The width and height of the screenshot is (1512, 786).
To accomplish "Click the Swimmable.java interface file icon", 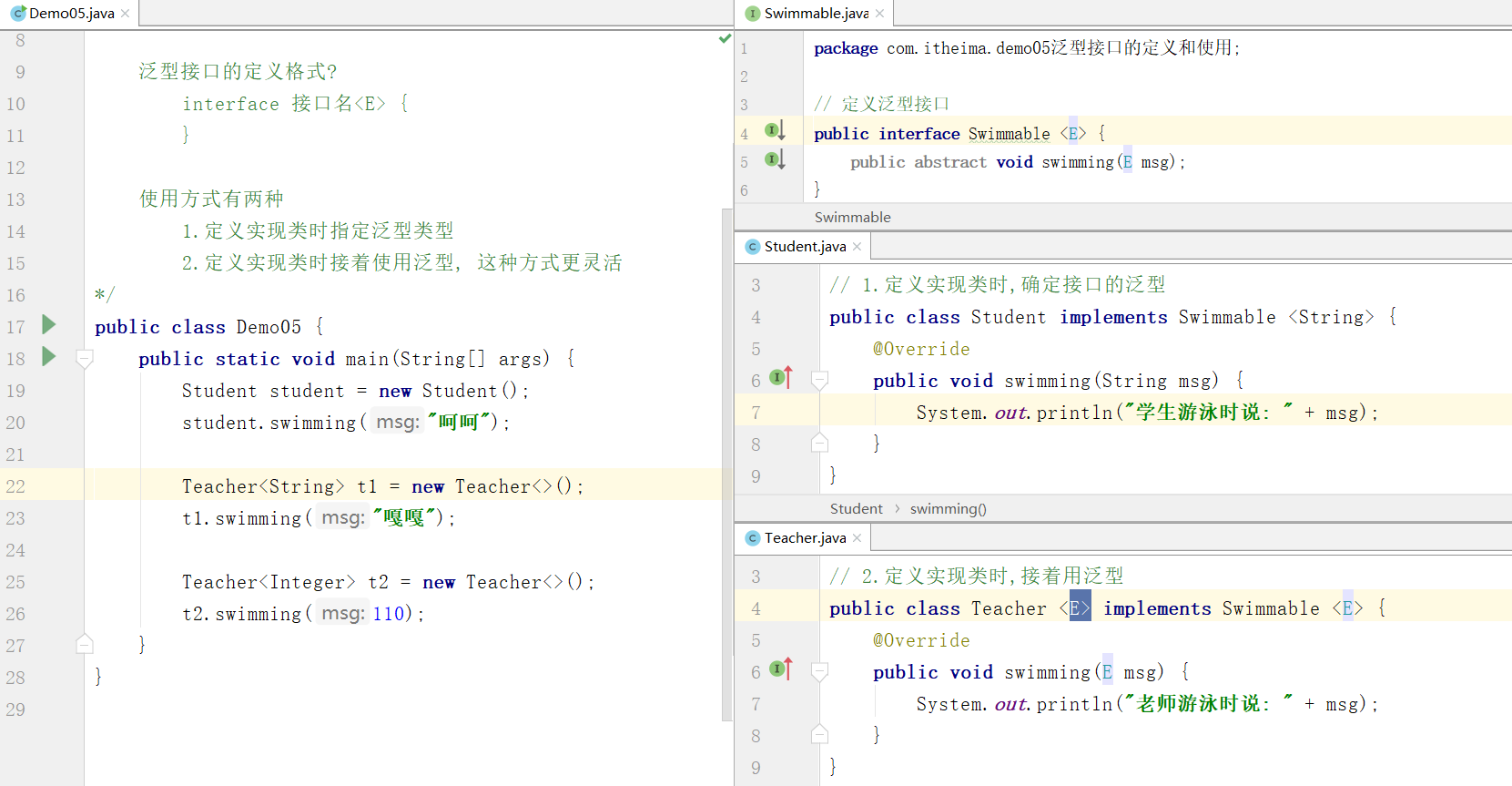I will [753, 13].
